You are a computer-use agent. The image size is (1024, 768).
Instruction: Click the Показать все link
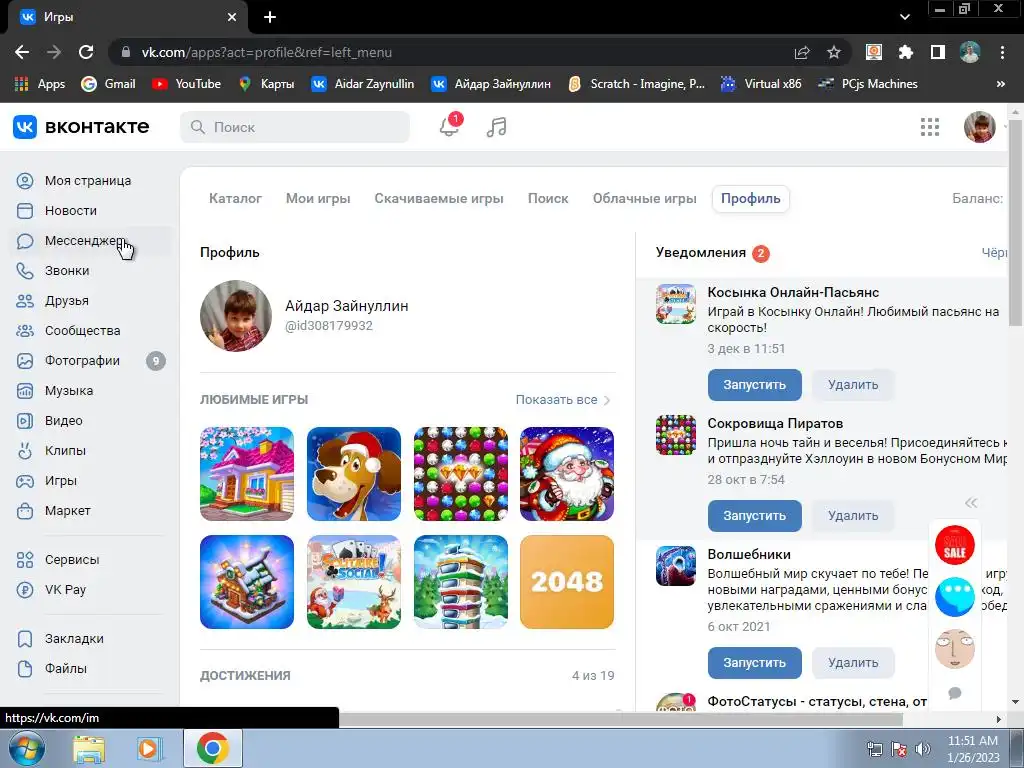point(562,400)
